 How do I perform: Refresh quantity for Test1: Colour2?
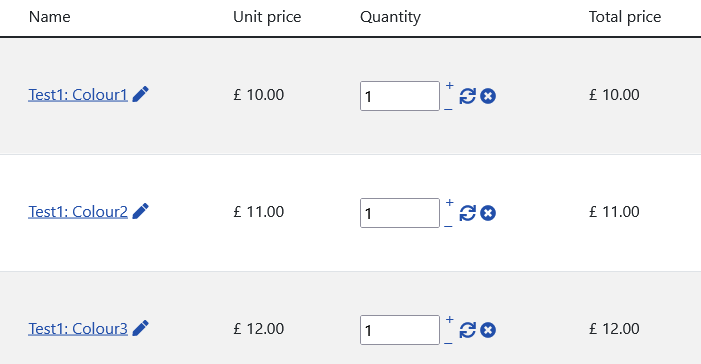[468, 213]
